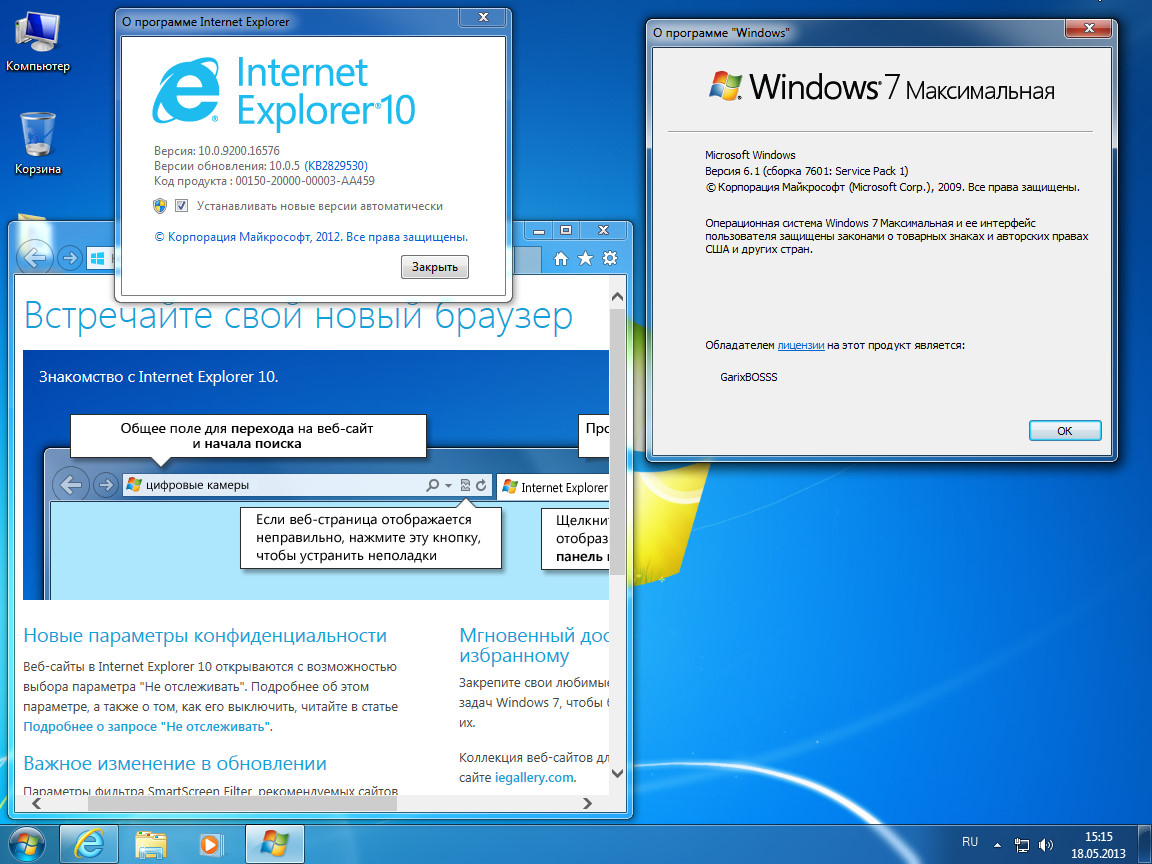This screenshot has width=1152, height=864.
Task: Minimize the Internet Explorer browser window
Action: [539, 231]
